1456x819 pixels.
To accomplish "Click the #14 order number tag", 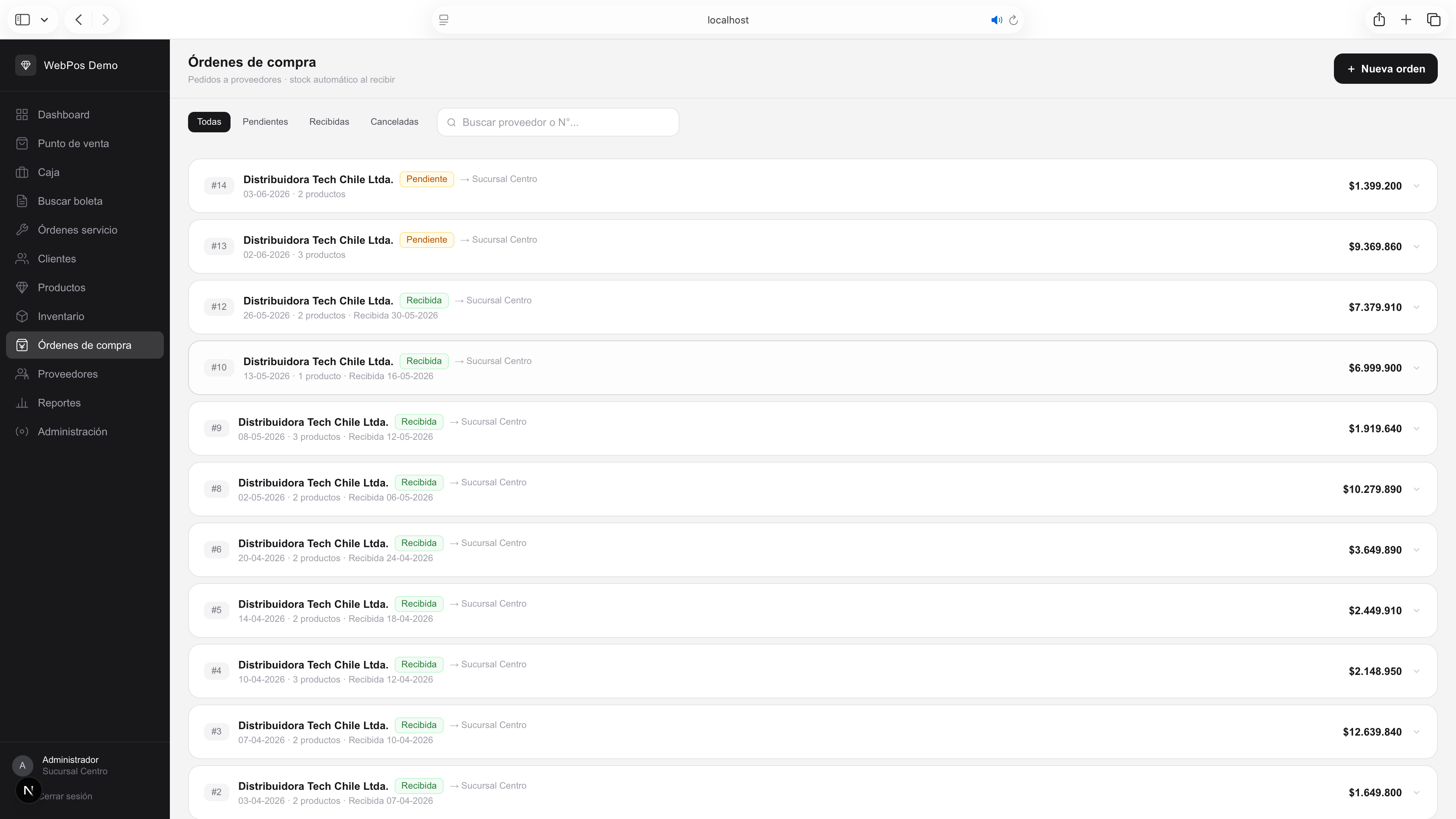I will 219,185.
